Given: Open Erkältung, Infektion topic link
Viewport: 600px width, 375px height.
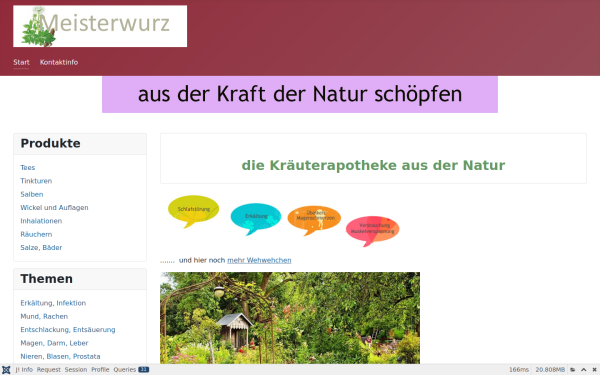Looking at the screenshot, I should (53, 303).
